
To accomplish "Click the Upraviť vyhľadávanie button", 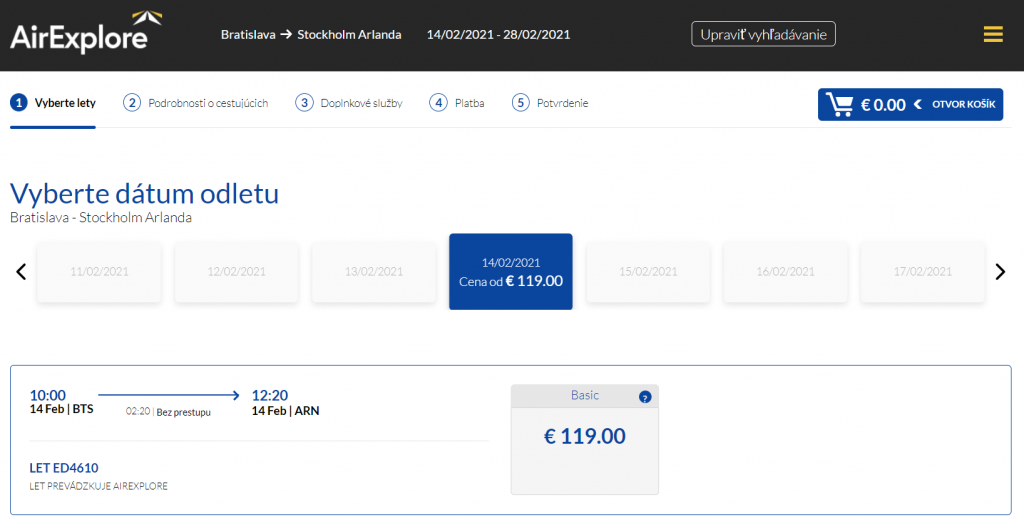I will (763, 34).
